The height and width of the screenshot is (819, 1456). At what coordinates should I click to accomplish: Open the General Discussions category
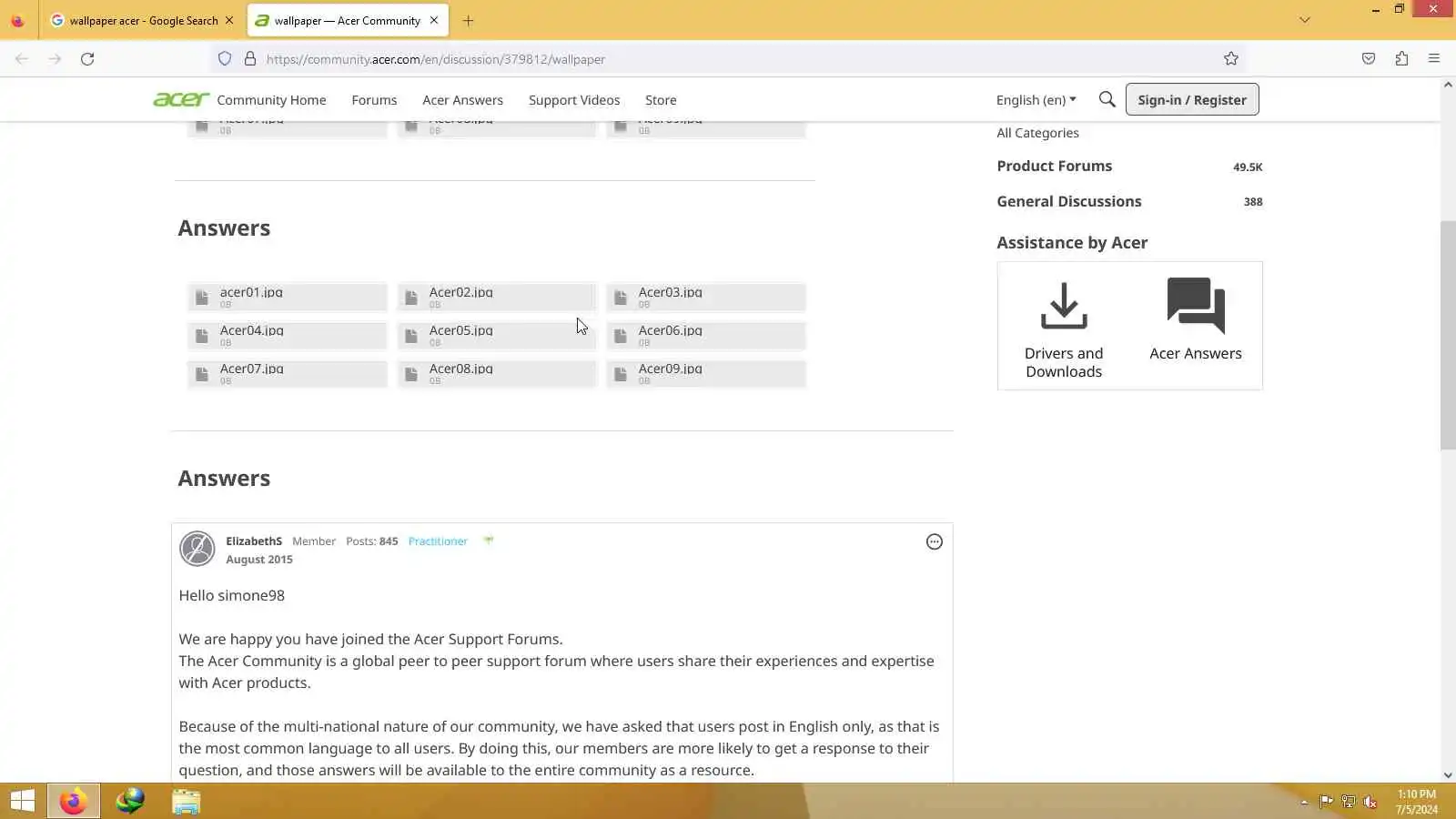[x=1068, y=201]
